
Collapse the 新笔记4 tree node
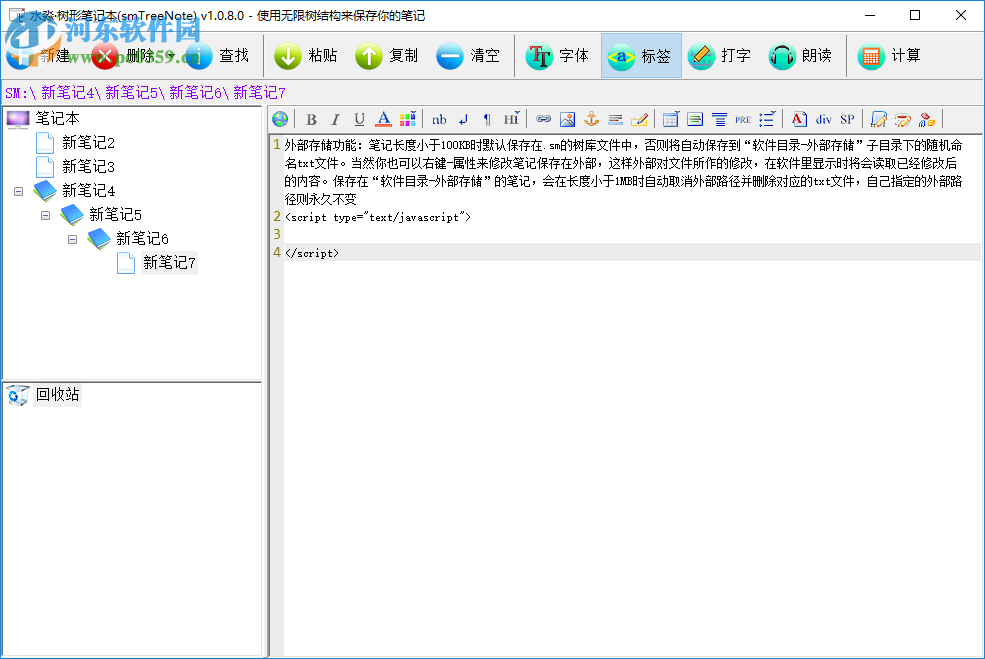click(19, 190)
